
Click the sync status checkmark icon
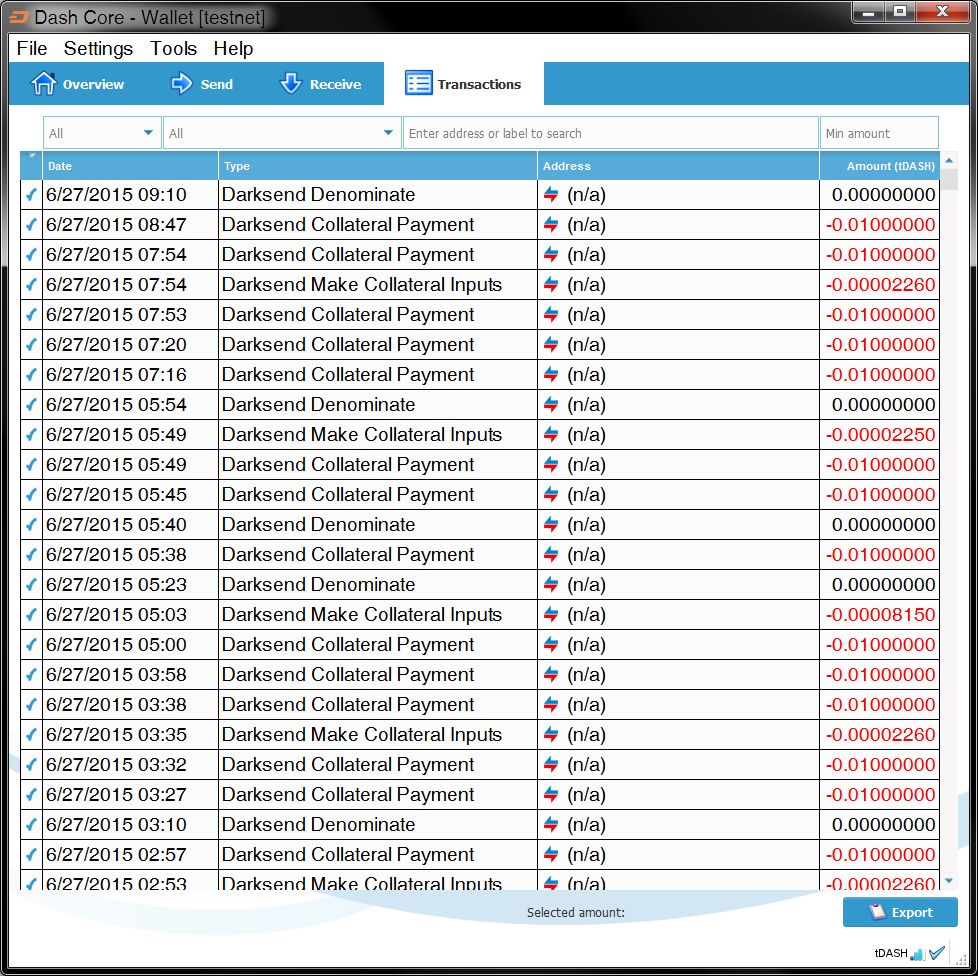936,953
